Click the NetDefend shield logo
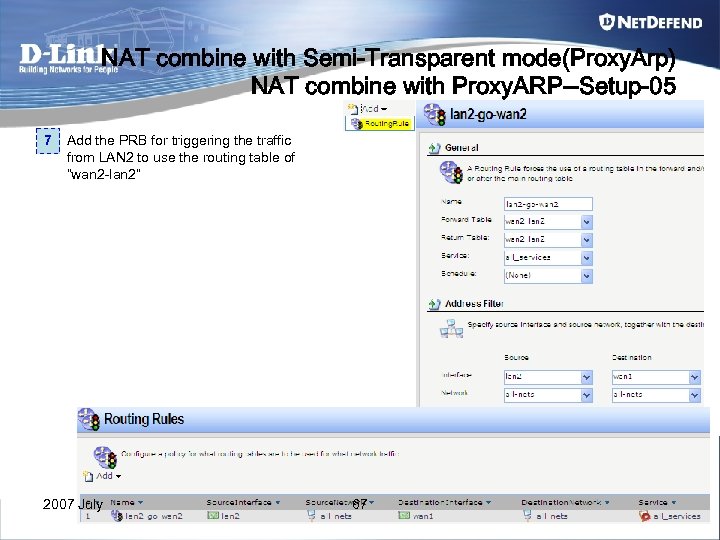Screen dimensions: 720x540 coord(607,22)
